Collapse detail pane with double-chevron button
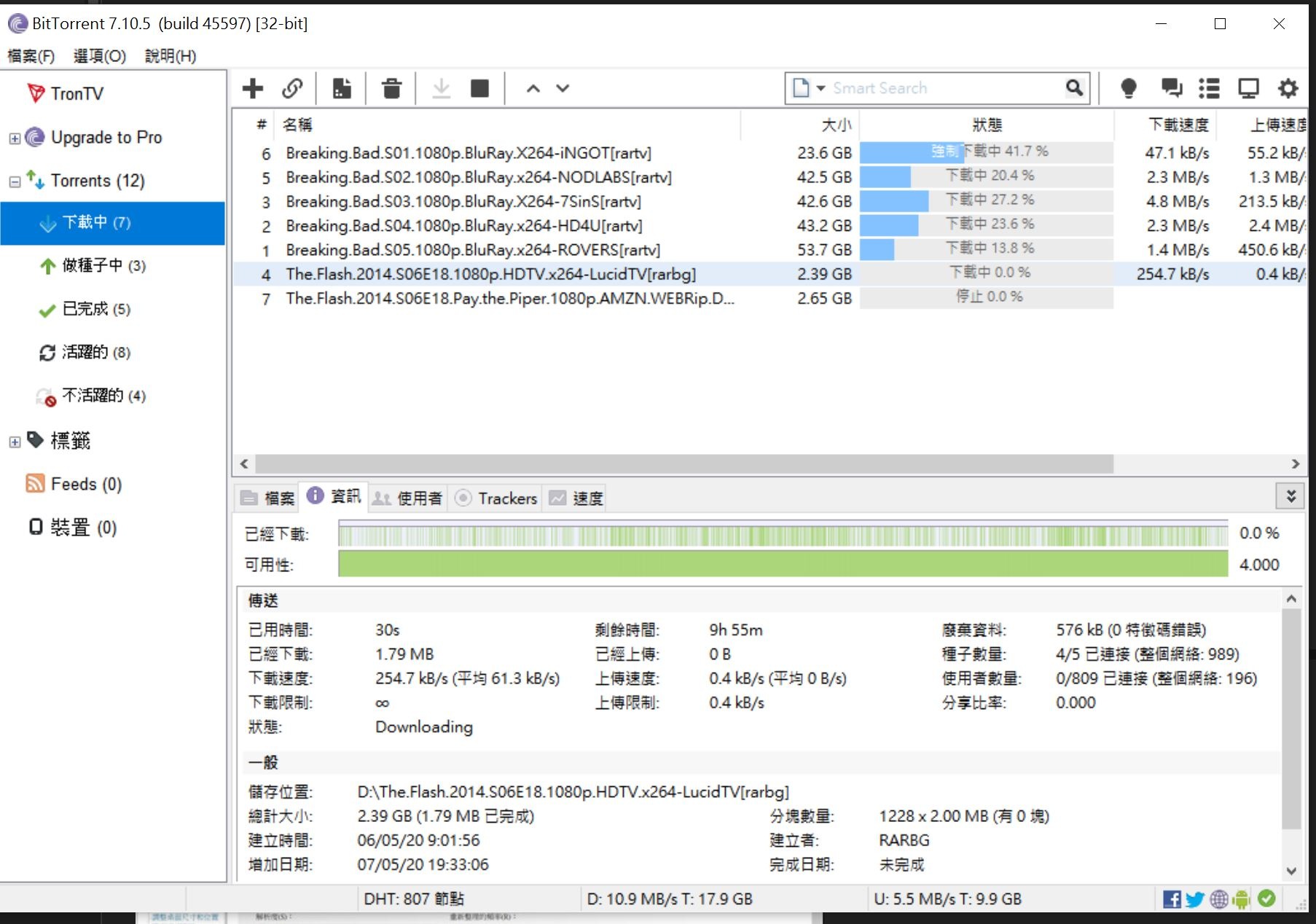 (1290, 496)
